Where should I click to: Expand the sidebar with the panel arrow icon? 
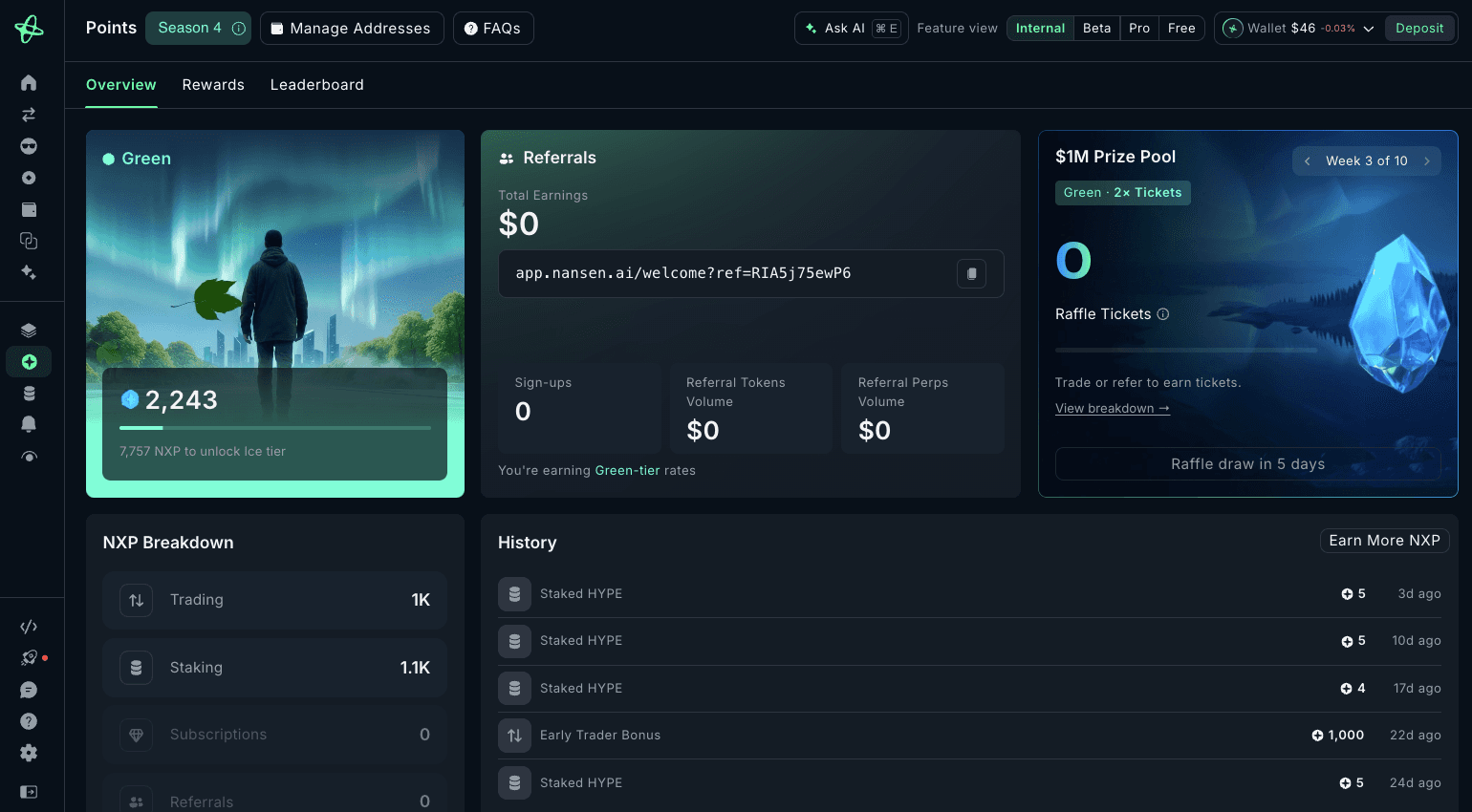(x=29, y=792)
